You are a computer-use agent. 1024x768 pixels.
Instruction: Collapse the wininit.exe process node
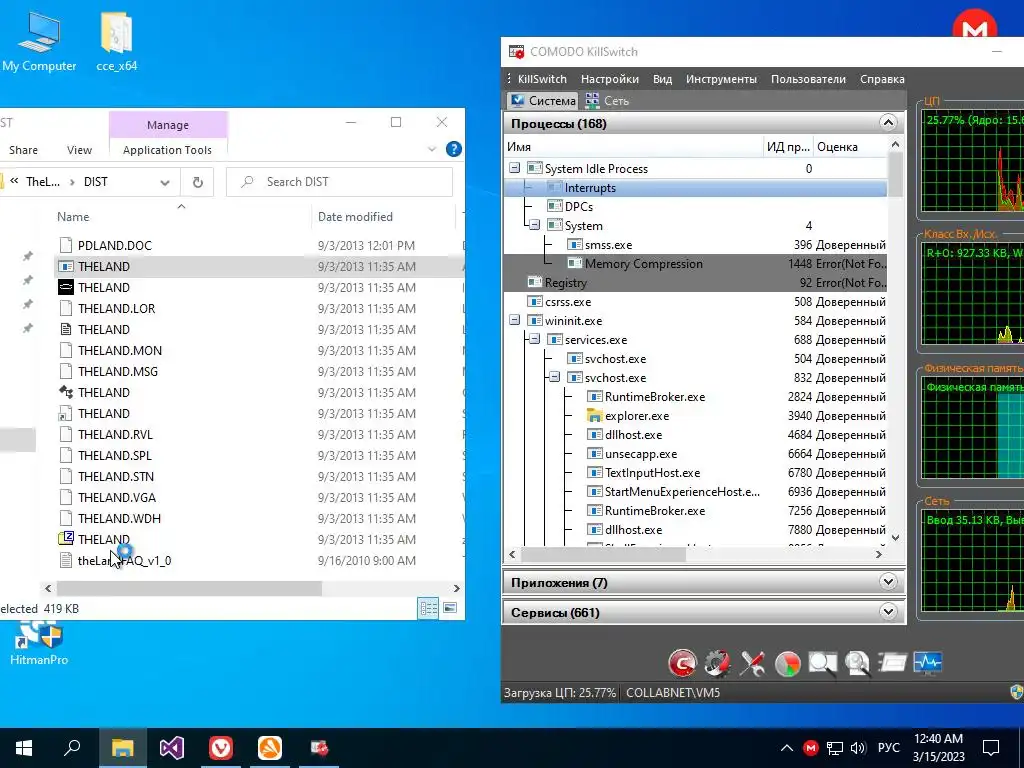[515, 321]
